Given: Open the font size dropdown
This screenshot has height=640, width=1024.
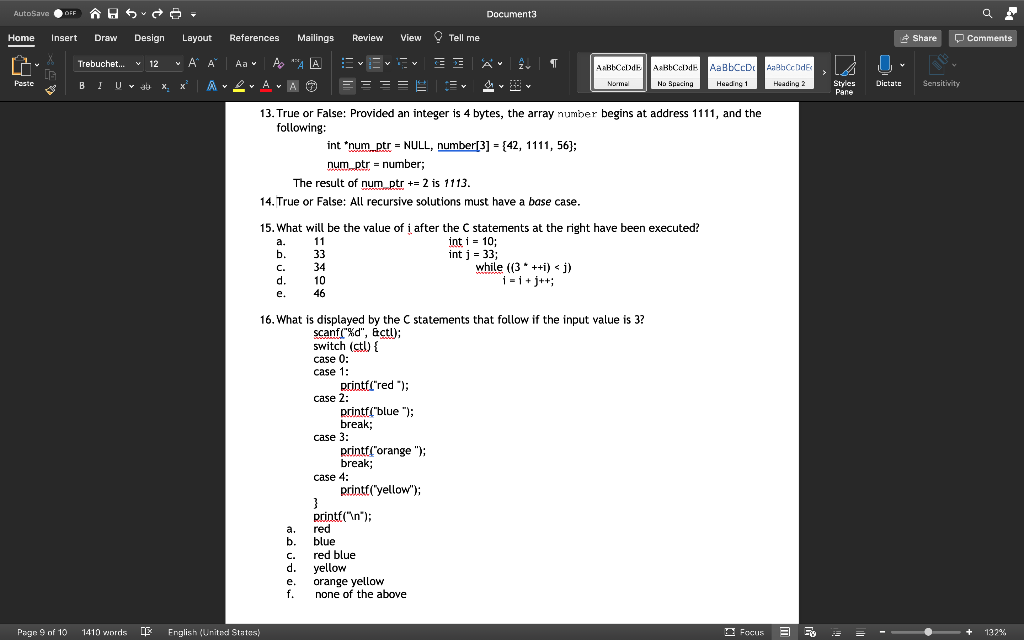Looking at the screenshot, I should pos(178,64).
